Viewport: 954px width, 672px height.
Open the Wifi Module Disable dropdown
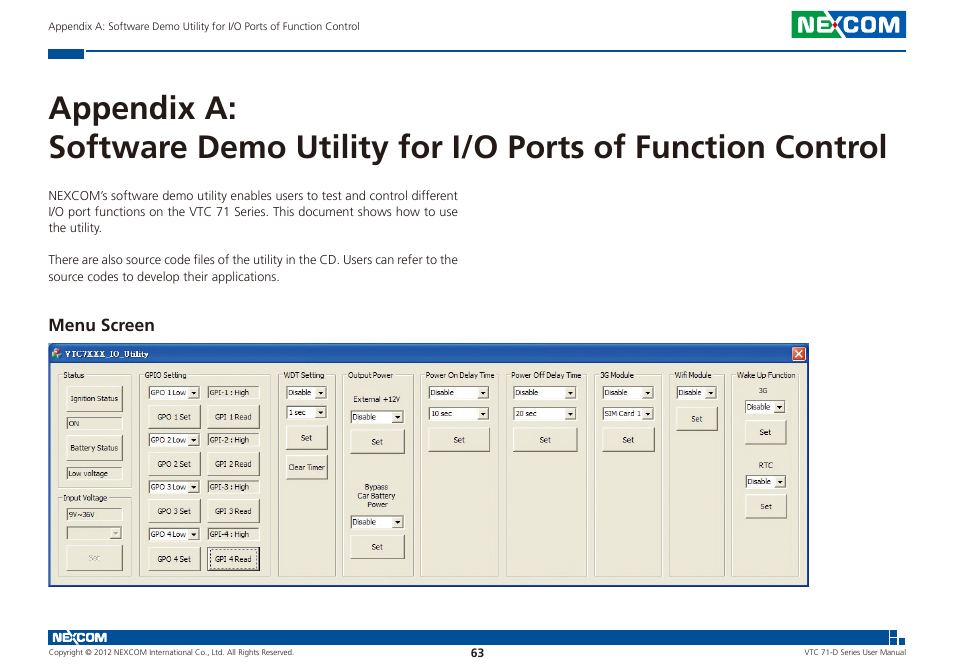697,393
